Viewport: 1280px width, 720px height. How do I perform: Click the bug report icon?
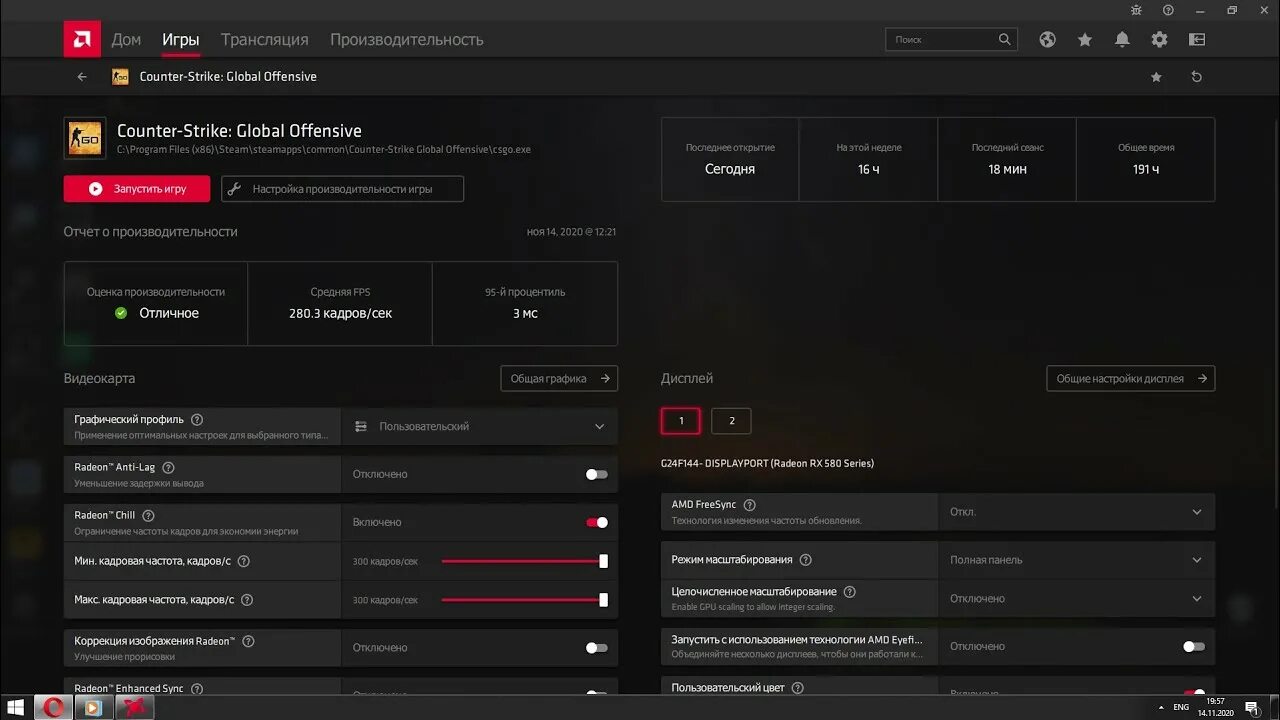[x=1136, y=10]
